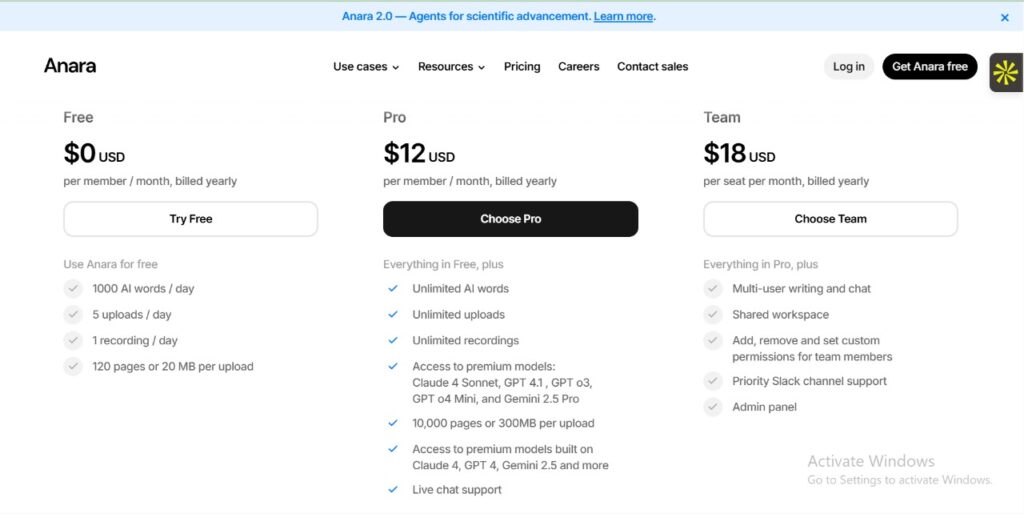Select the Choose Pro button

[511, 219]
